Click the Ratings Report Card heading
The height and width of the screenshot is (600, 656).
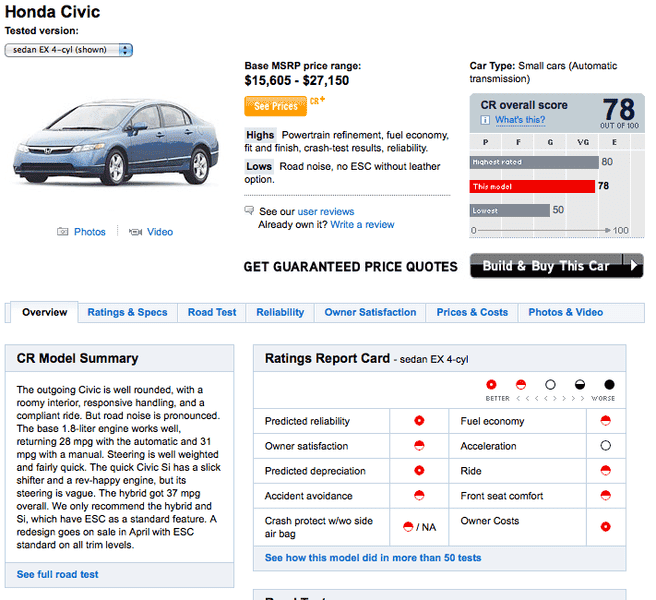327,359
